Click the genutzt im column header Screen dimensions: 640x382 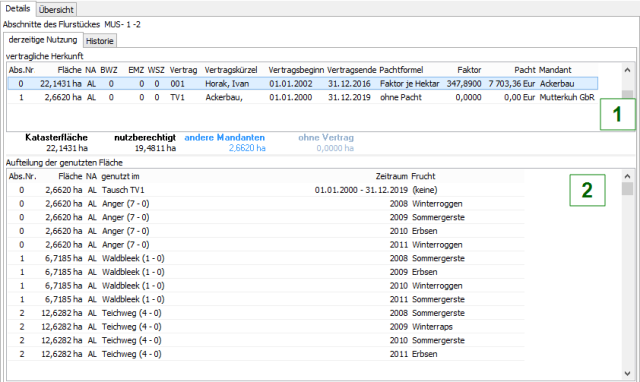click(x=120, y=176)
